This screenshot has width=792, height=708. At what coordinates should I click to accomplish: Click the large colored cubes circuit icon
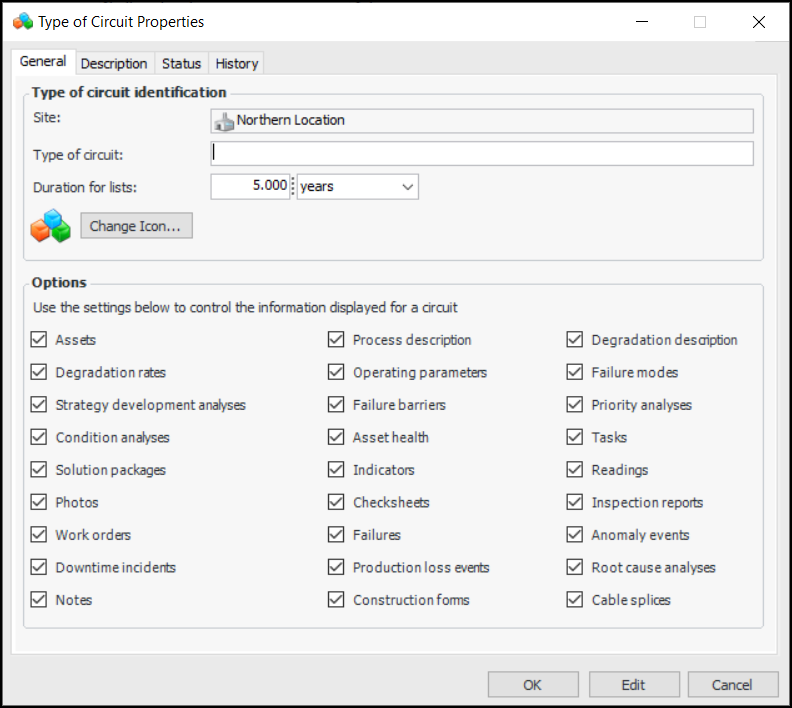(51, 226)
